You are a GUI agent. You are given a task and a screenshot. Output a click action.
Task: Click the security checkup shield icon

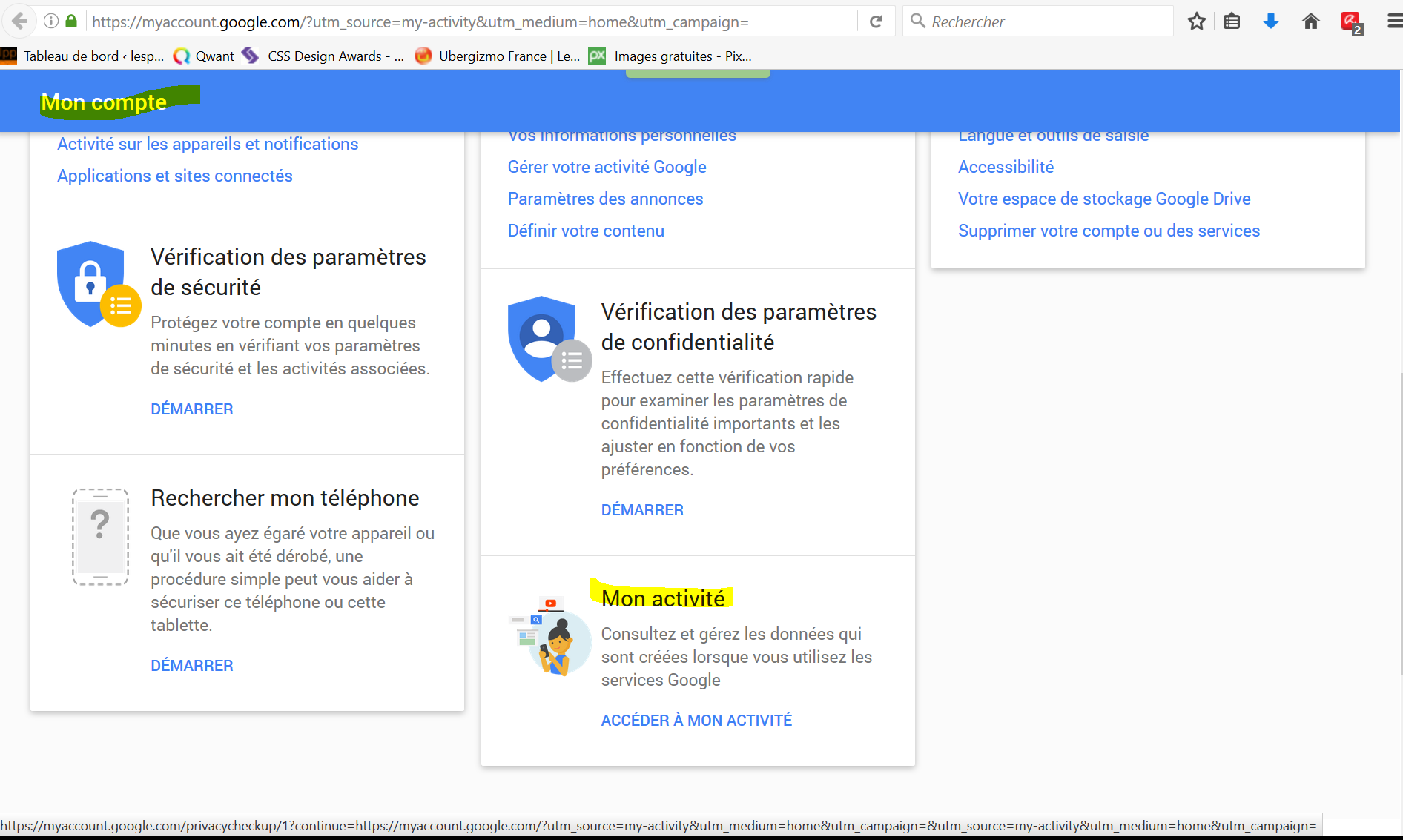pos(97,285)
